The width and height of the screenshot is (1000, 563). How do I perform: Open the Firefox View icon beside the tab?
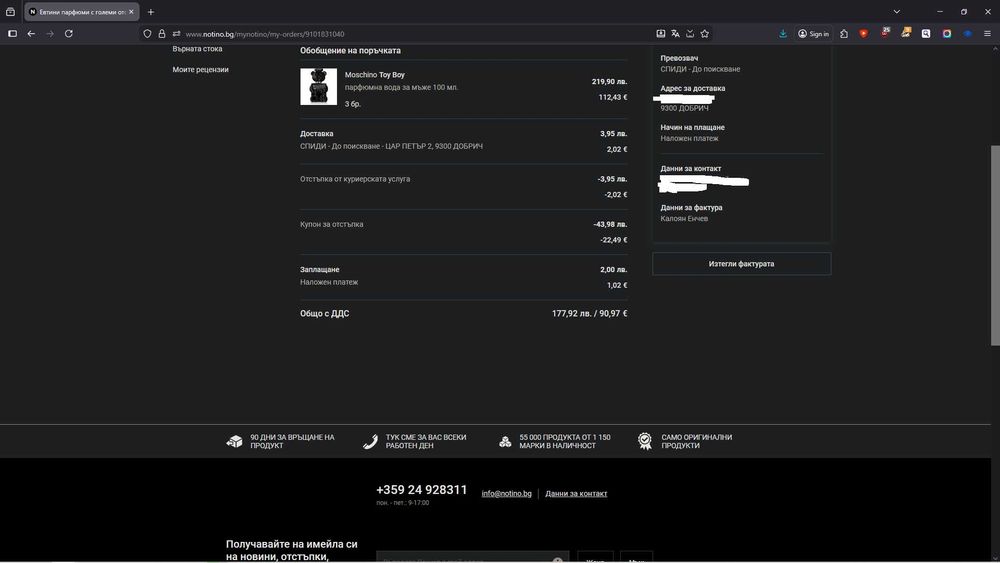(x=10, y=11)
